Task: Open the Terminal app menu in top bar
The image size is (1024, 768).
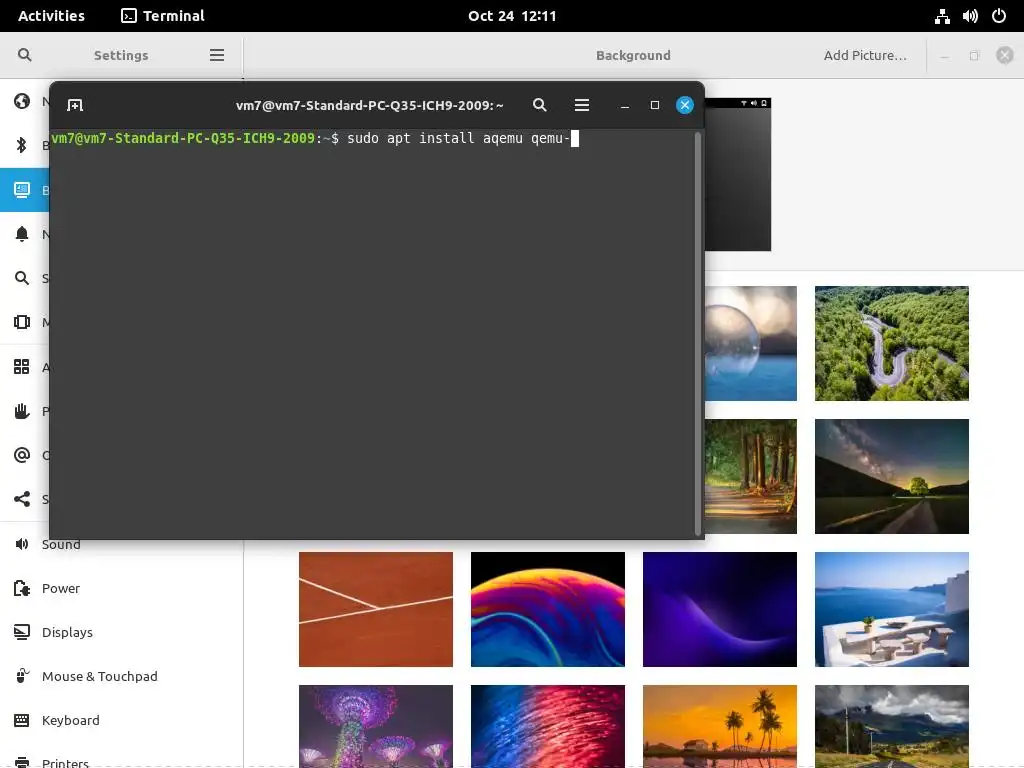Action: pyautogui.click(x=163, y=16)
